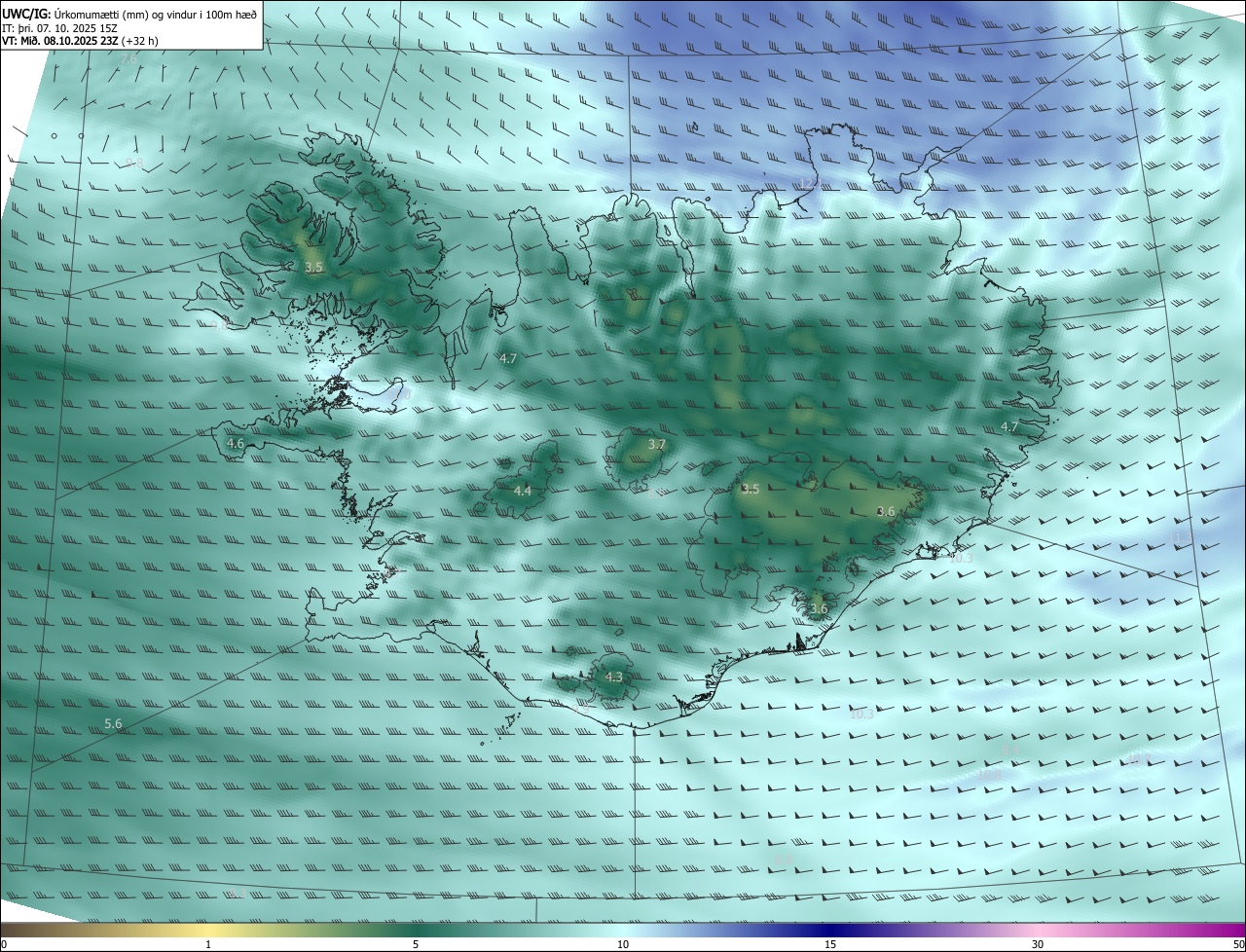Pick the pink color band near 30
This screenshot has height=952, width=1246.
1038,930
